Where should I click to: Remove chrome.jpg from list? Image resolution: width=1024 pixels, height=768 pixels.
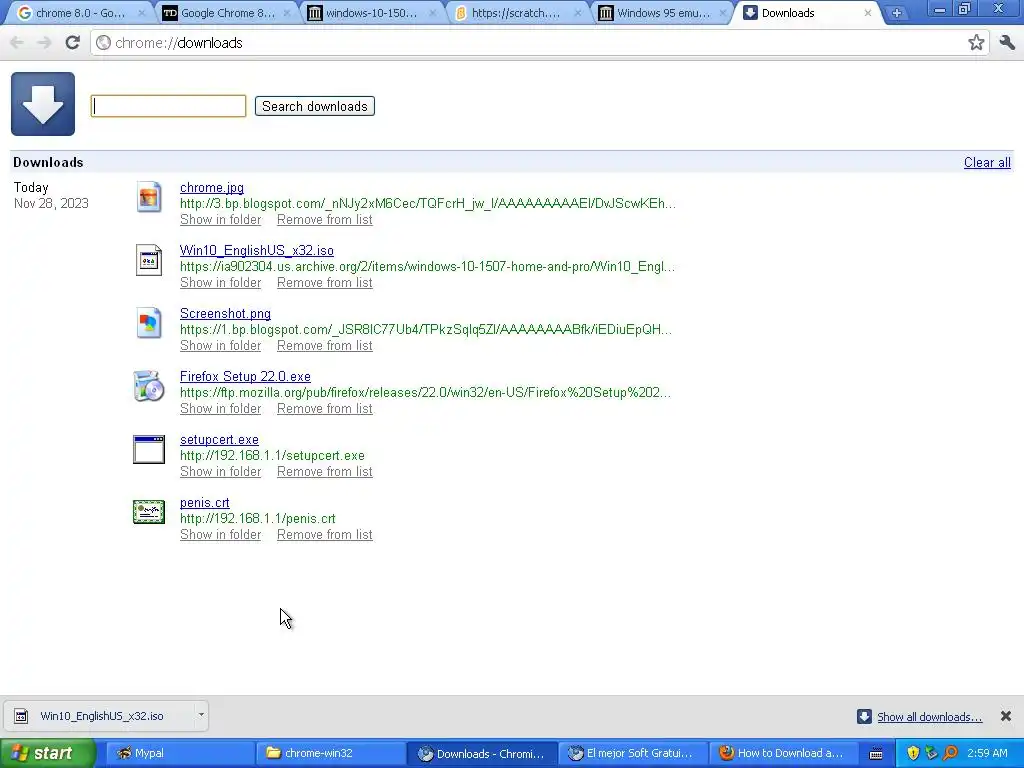325,219
